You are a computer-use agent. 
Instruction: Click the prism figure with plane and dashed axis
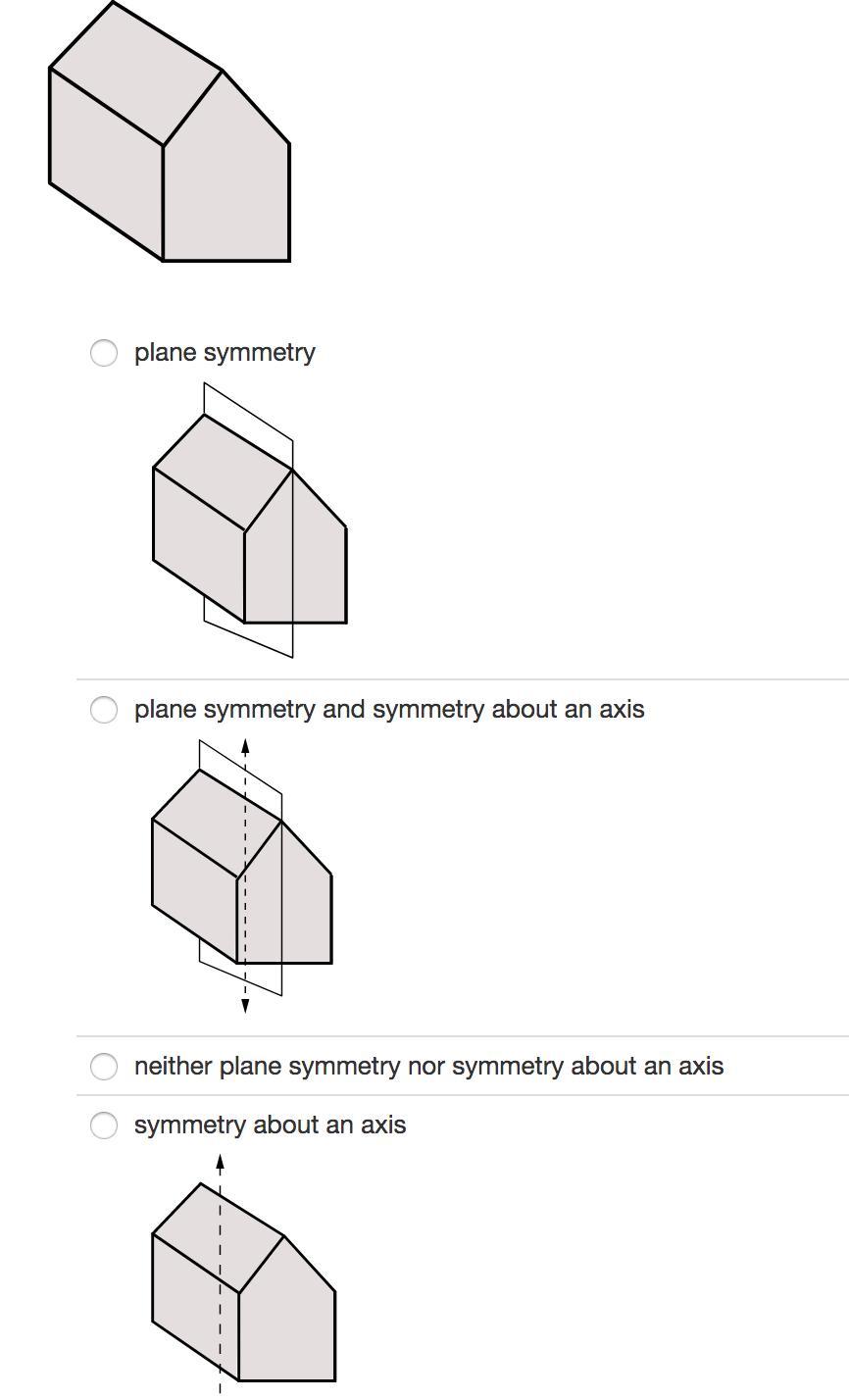[x=242, y=876]
